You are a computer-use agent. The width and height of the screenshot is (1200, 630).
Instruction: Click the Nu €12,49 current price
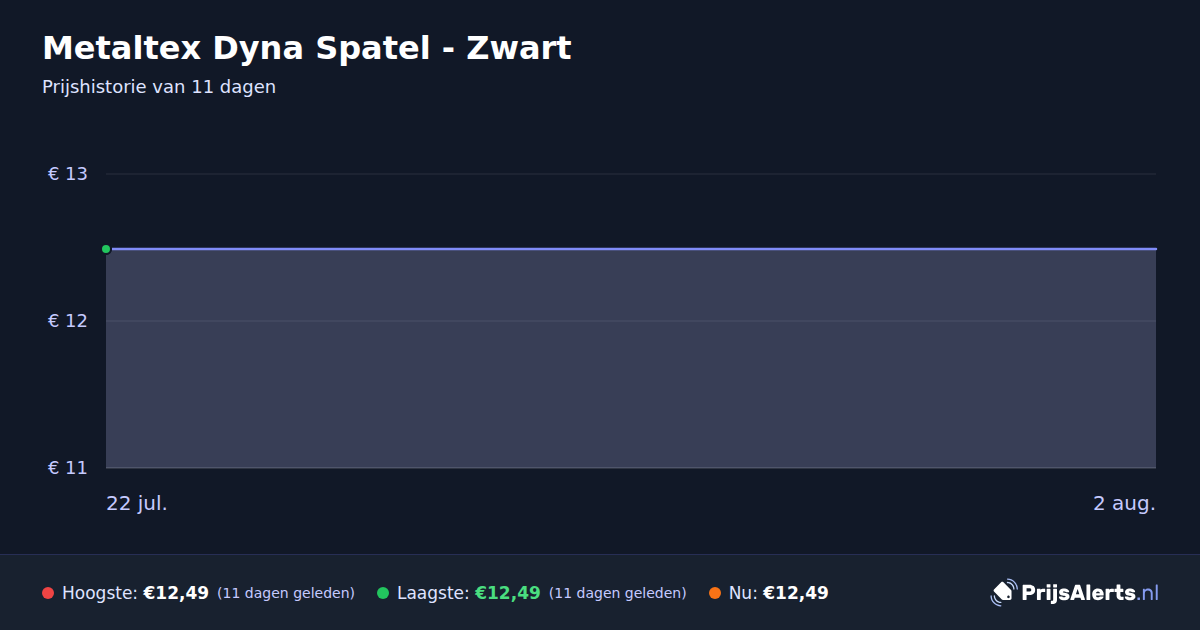796,593
